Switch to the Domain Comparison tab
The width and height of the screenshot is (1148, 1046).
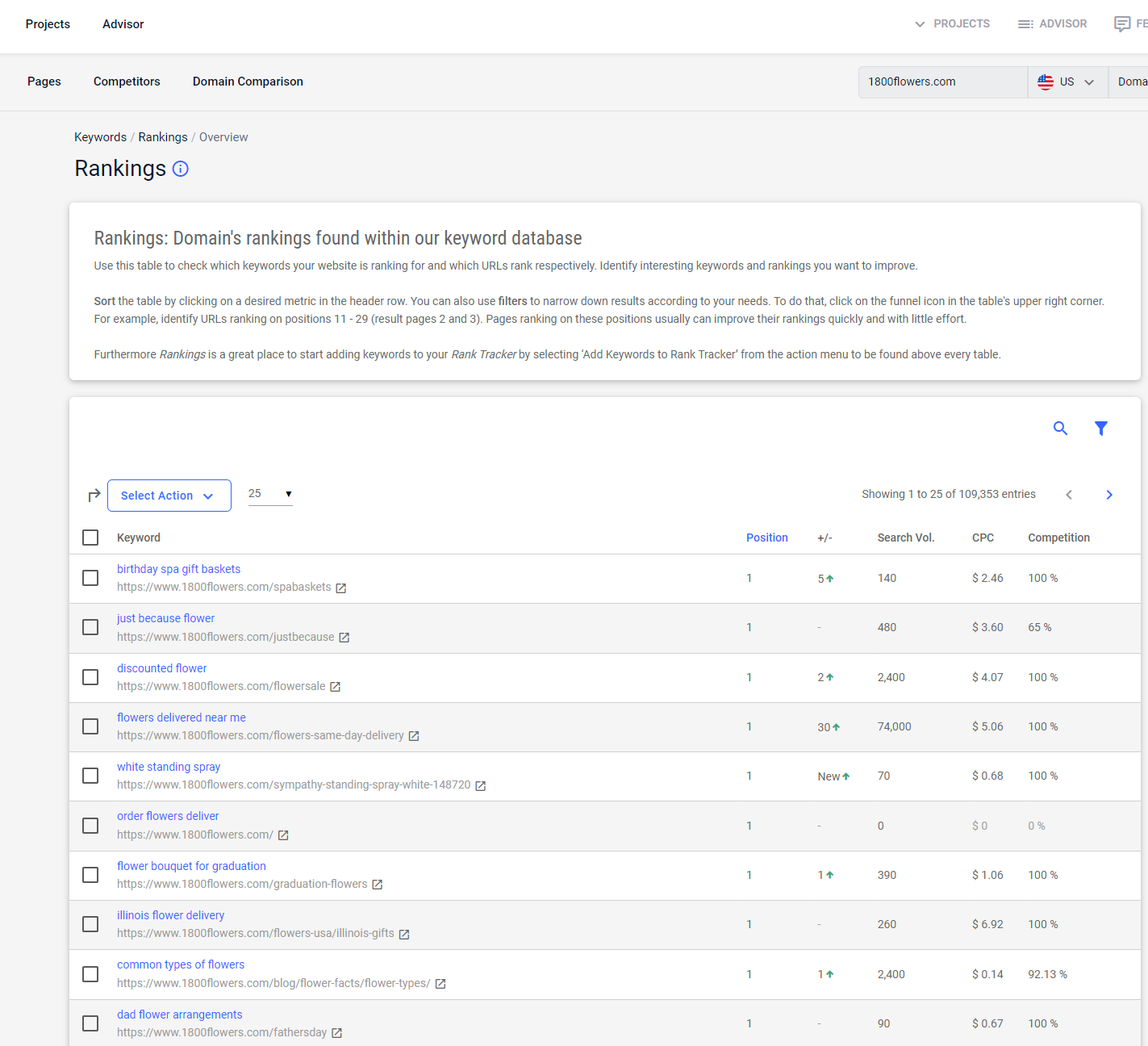(248, 82)
